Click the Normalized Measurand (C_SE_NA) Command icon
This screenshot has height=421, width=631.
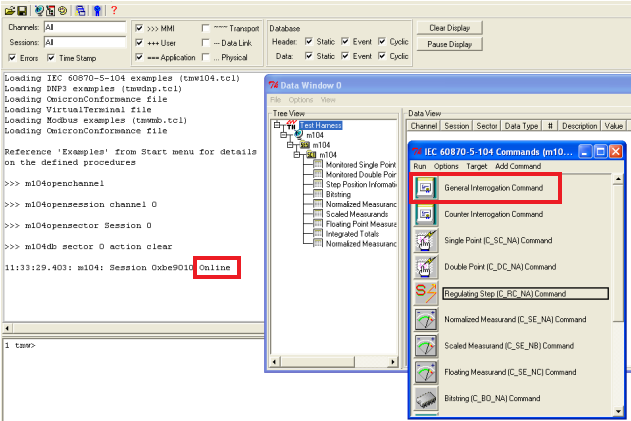pos(424,319)
